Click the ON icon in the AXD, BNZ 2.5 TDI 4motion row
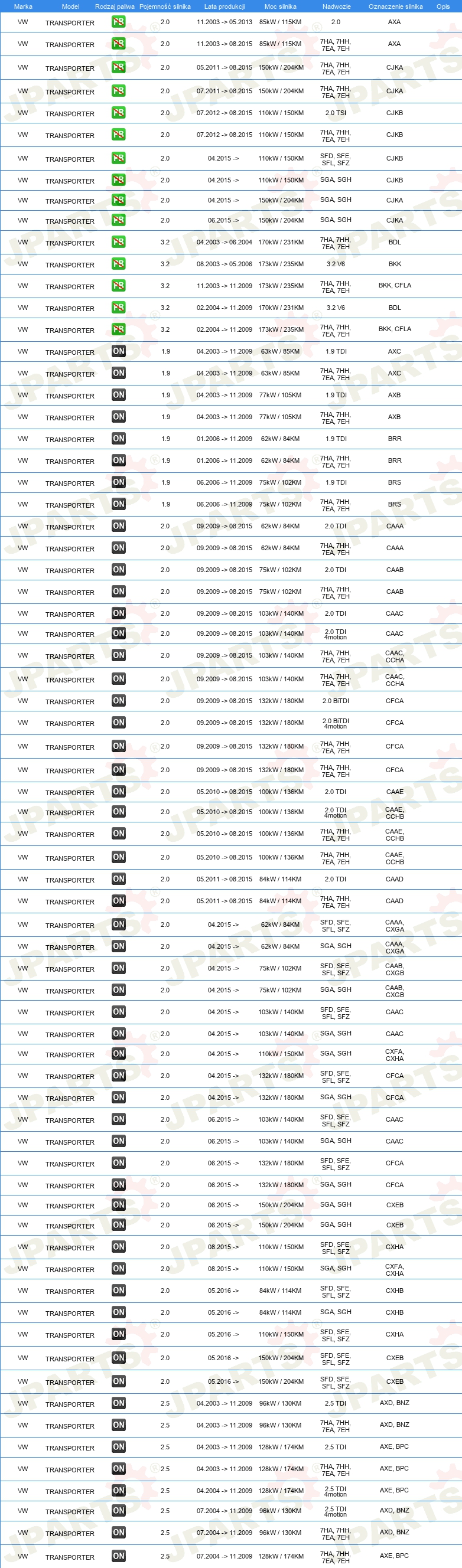 click(118, 1512)
